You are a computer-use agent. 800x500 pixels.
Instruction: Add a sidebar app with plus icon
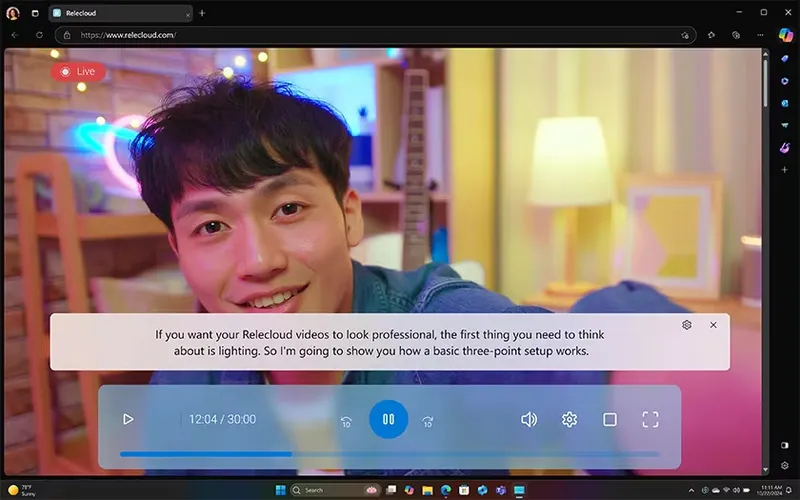(x=785, y=169)
